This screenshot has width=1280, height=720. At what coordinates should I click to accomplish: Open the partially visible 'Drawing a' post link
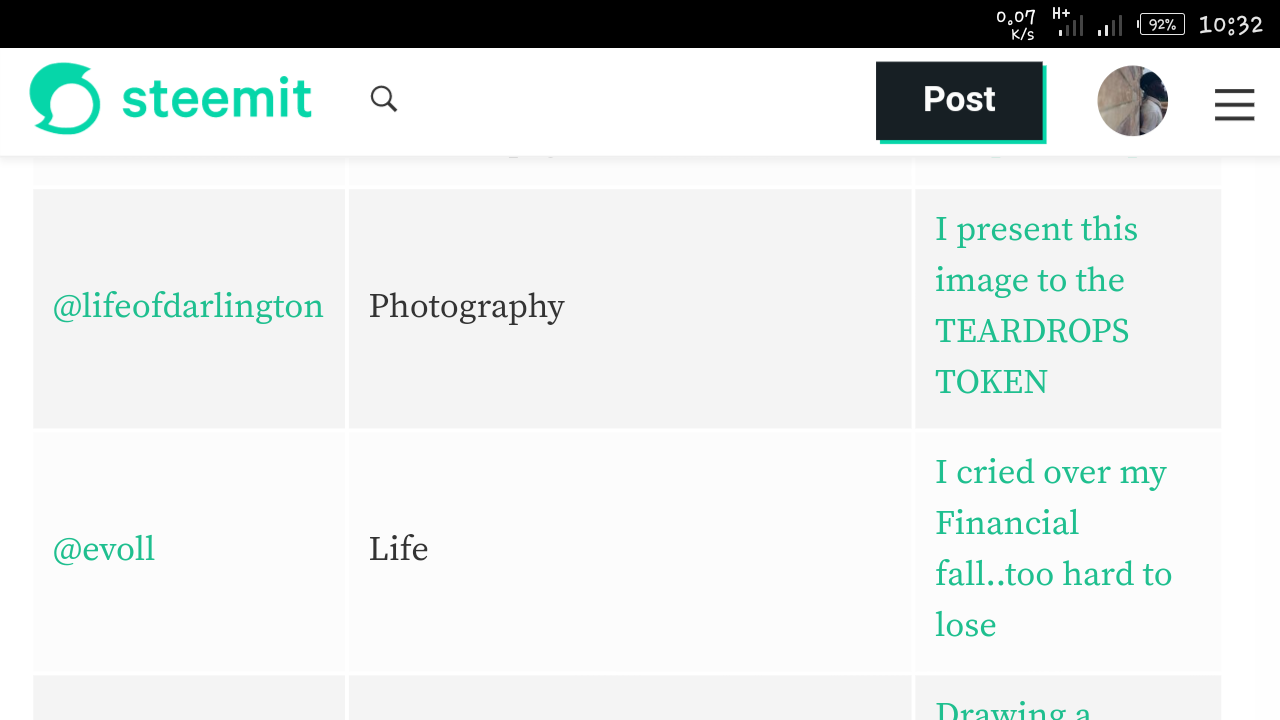1012,710
